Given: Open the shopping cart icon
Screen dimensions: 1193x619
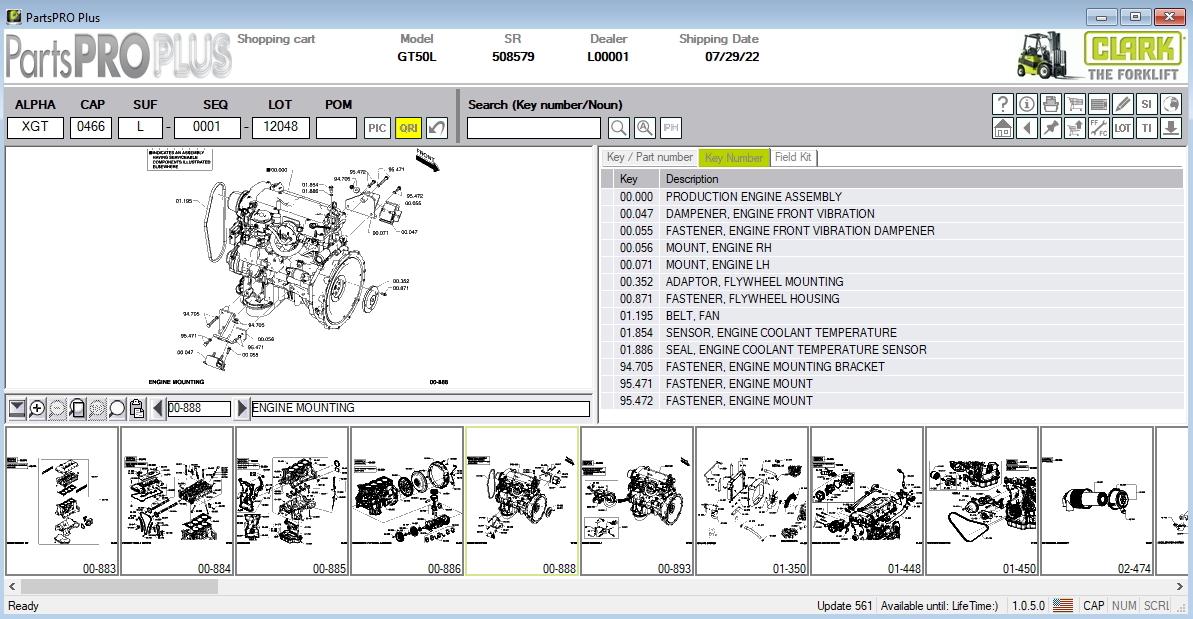Looking at the screenshot, I should pos(1074,104).
